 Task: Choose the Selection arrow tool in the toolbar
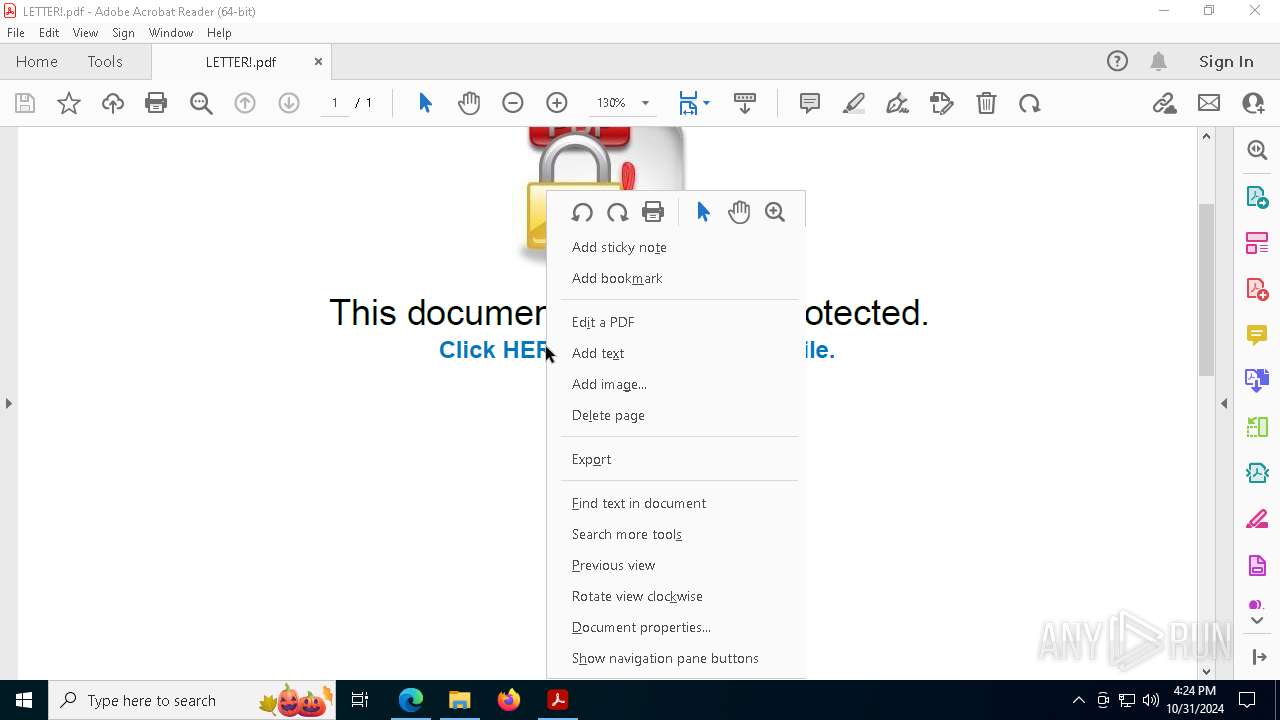click(x=425, y=103)
